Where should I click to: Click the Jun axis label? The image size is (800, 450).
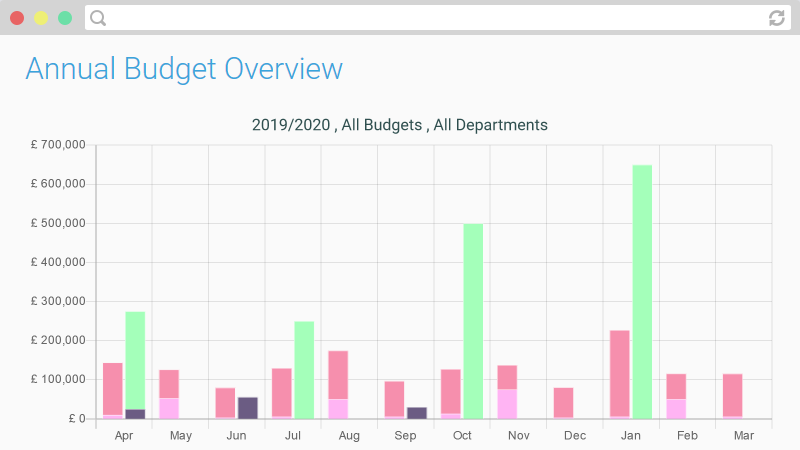click(236, 436)
